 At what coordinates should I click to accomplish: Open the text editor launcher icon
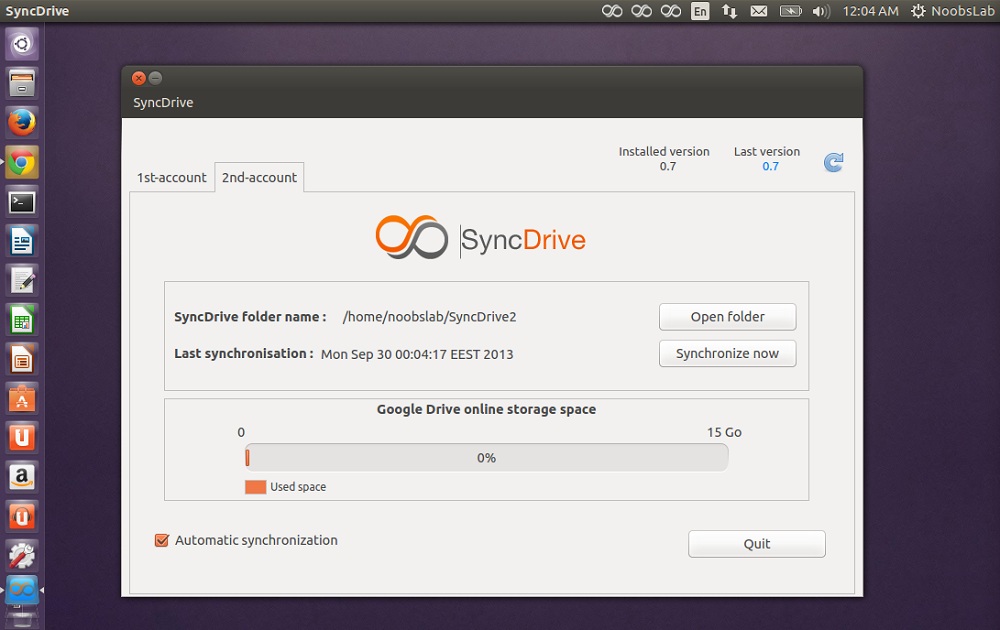pyautogui.click(x=22, y=281)
